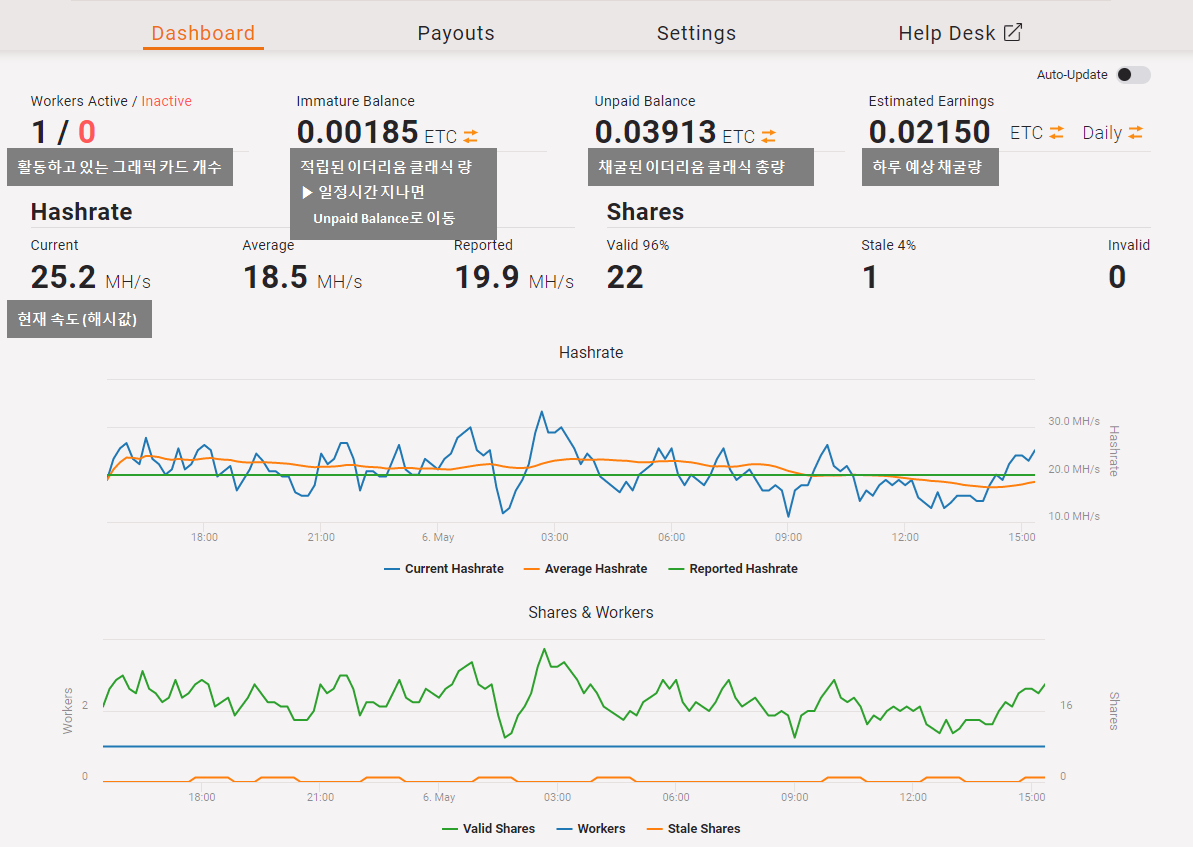Toggle Stale Shares series in legend
This screenshot has width=1193, height=847.
pyautogui.click(x=693, y=829)
